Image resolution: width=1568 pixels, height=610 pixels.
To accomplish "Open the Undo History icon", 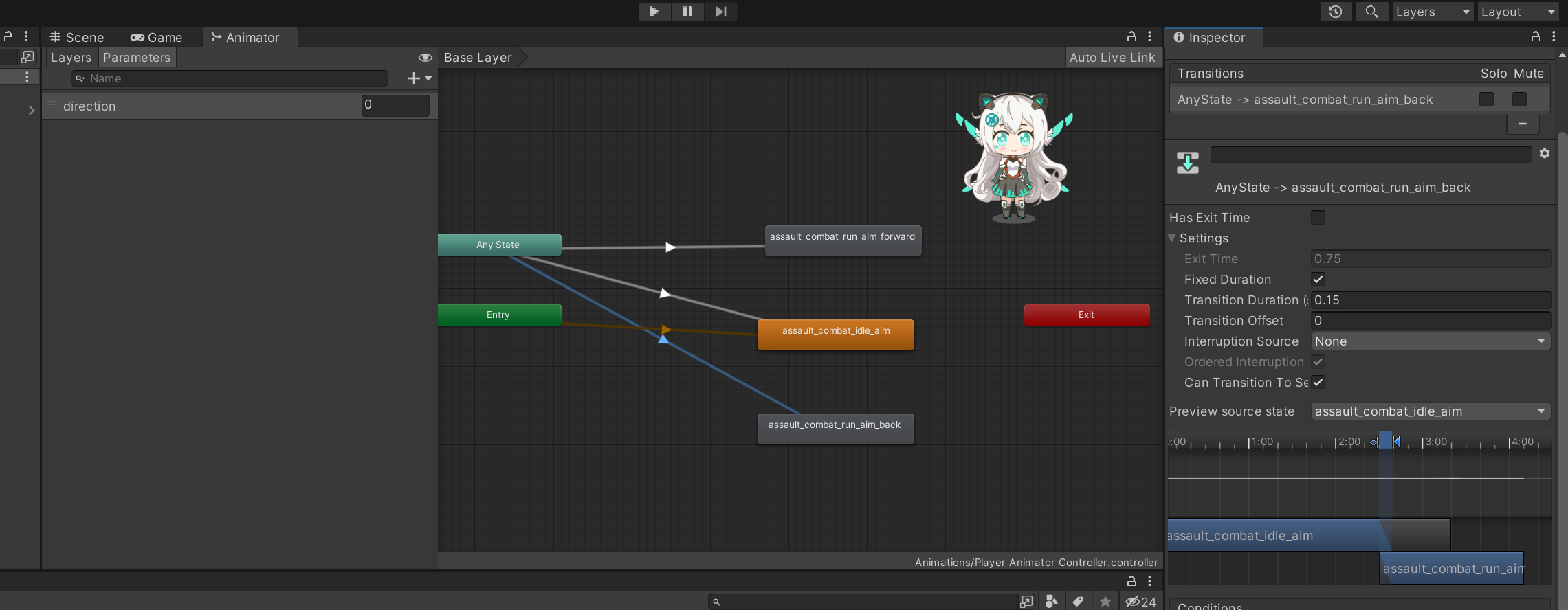I will point(1336,12).
